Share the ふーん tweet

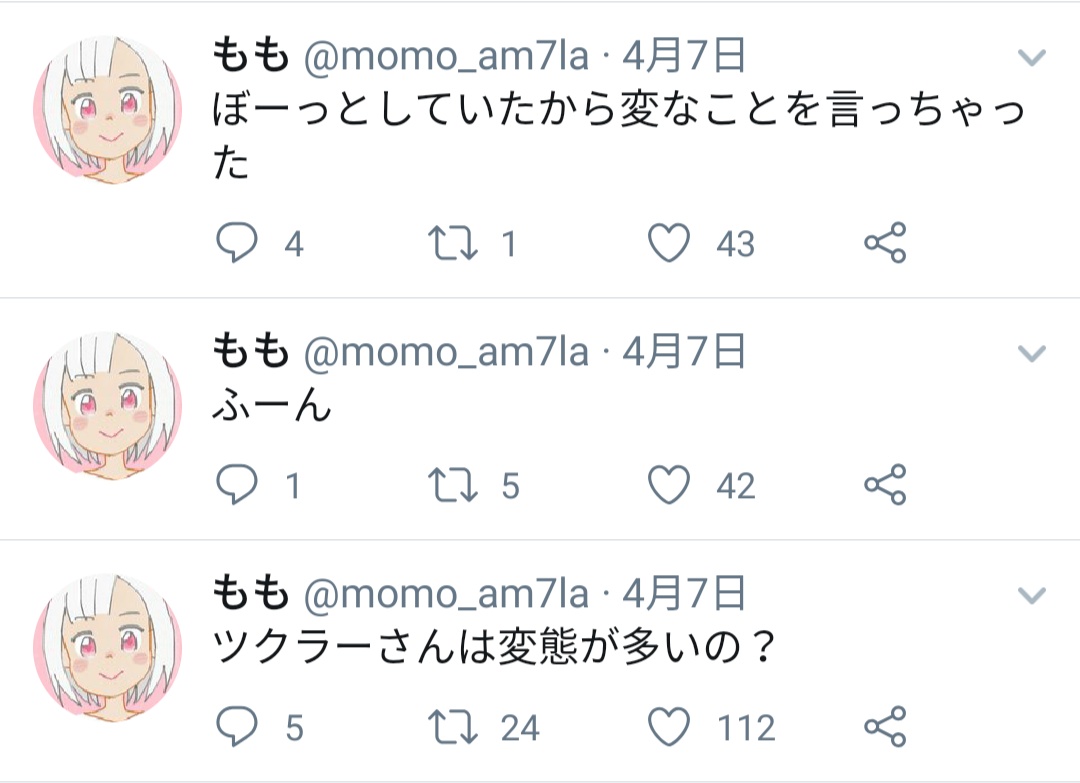tap(885, 486)
